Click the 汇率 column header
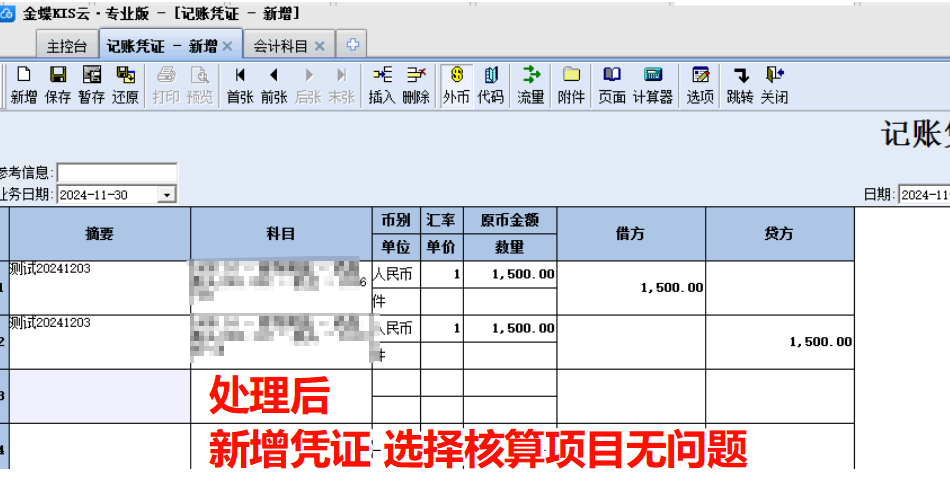The width and height of the screenshot is (950, 482). 442,220
